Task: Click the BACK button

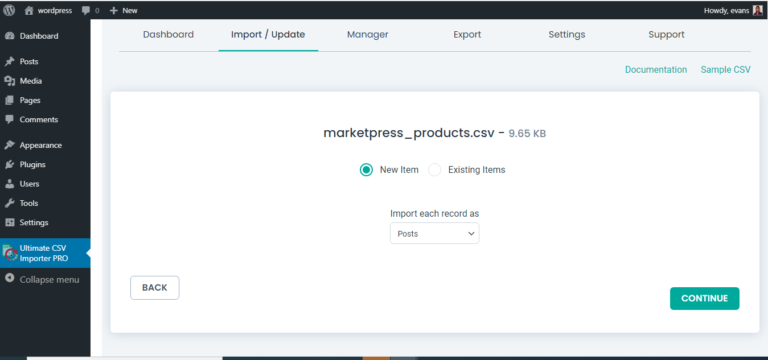Action: pyautogui.click(x=155, y=288)
